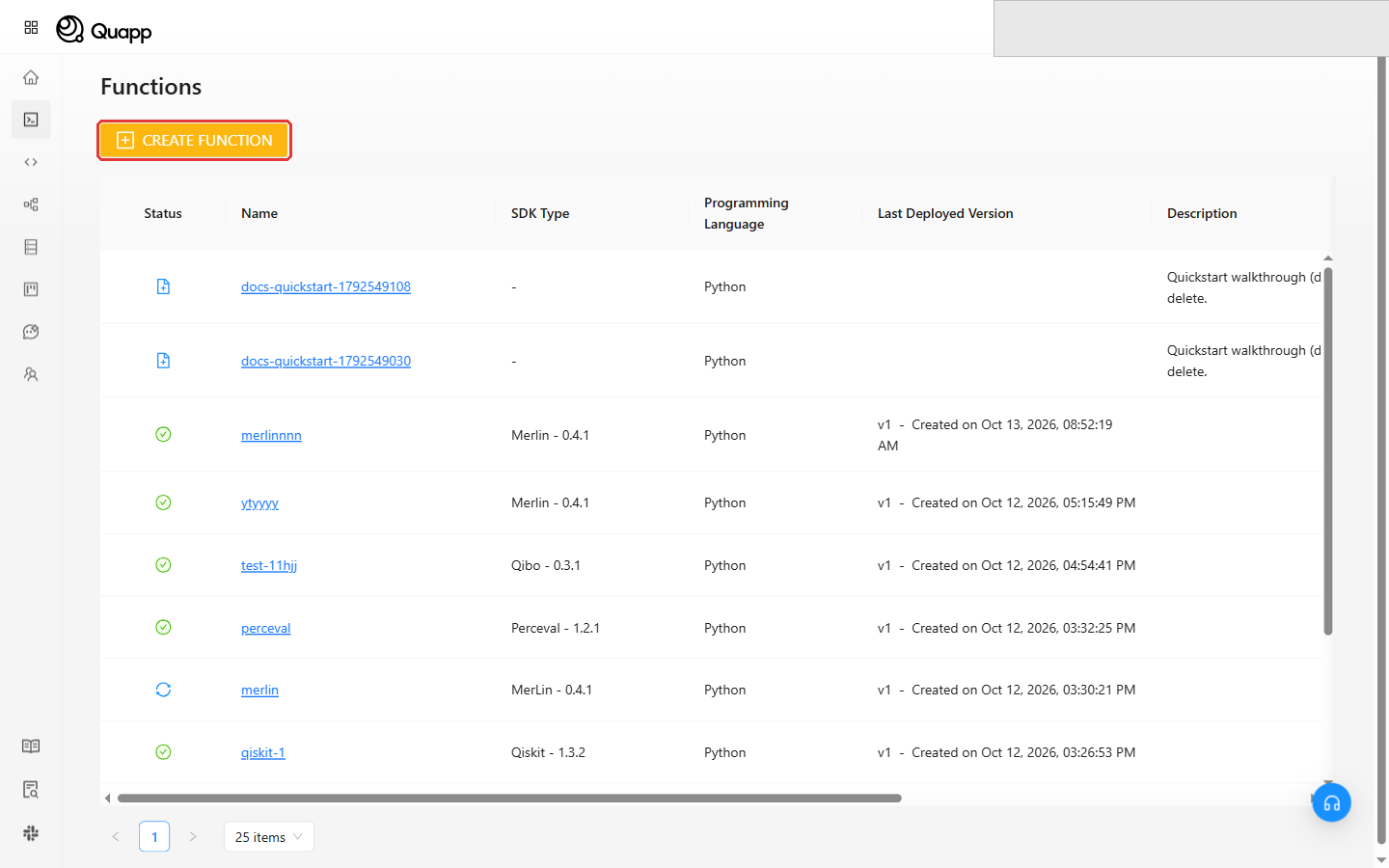This screenshot has height=868, width=1389.
Task: Open the code brackets sidebar icon
Action: click(31, 162)
